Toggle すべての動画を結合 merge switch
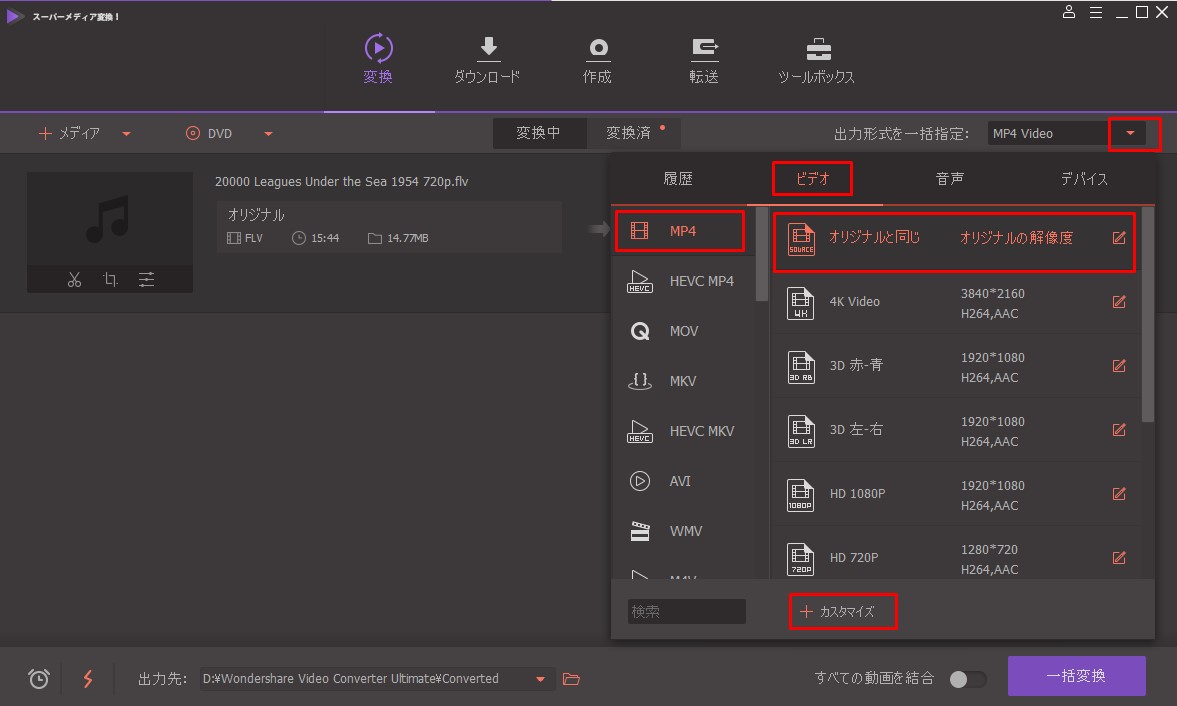This screenshot has width=1177, height=706. coord(967,679)
